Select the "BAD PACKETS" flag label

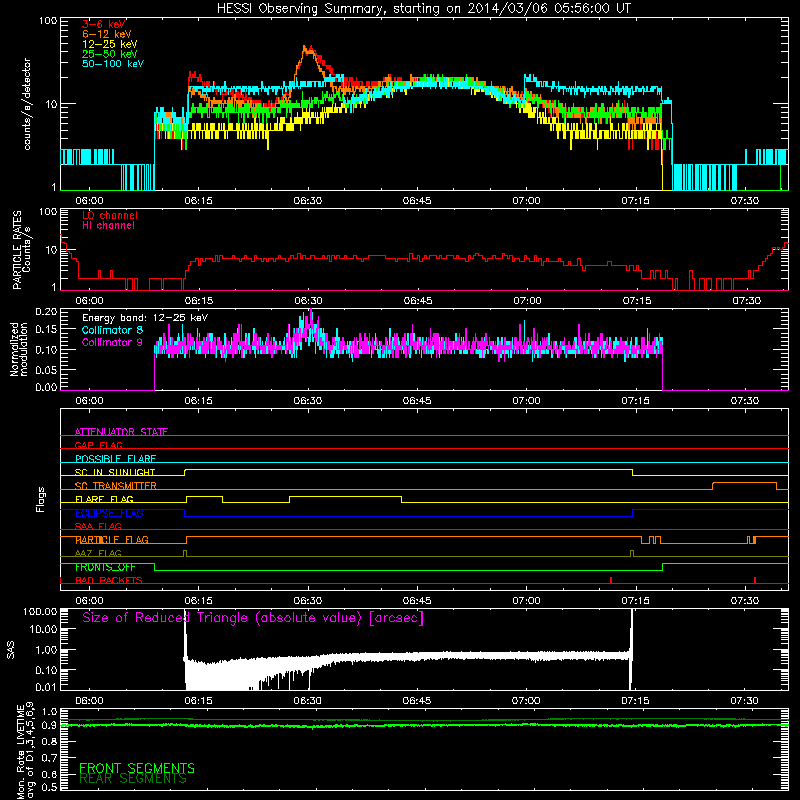[109, 580]
